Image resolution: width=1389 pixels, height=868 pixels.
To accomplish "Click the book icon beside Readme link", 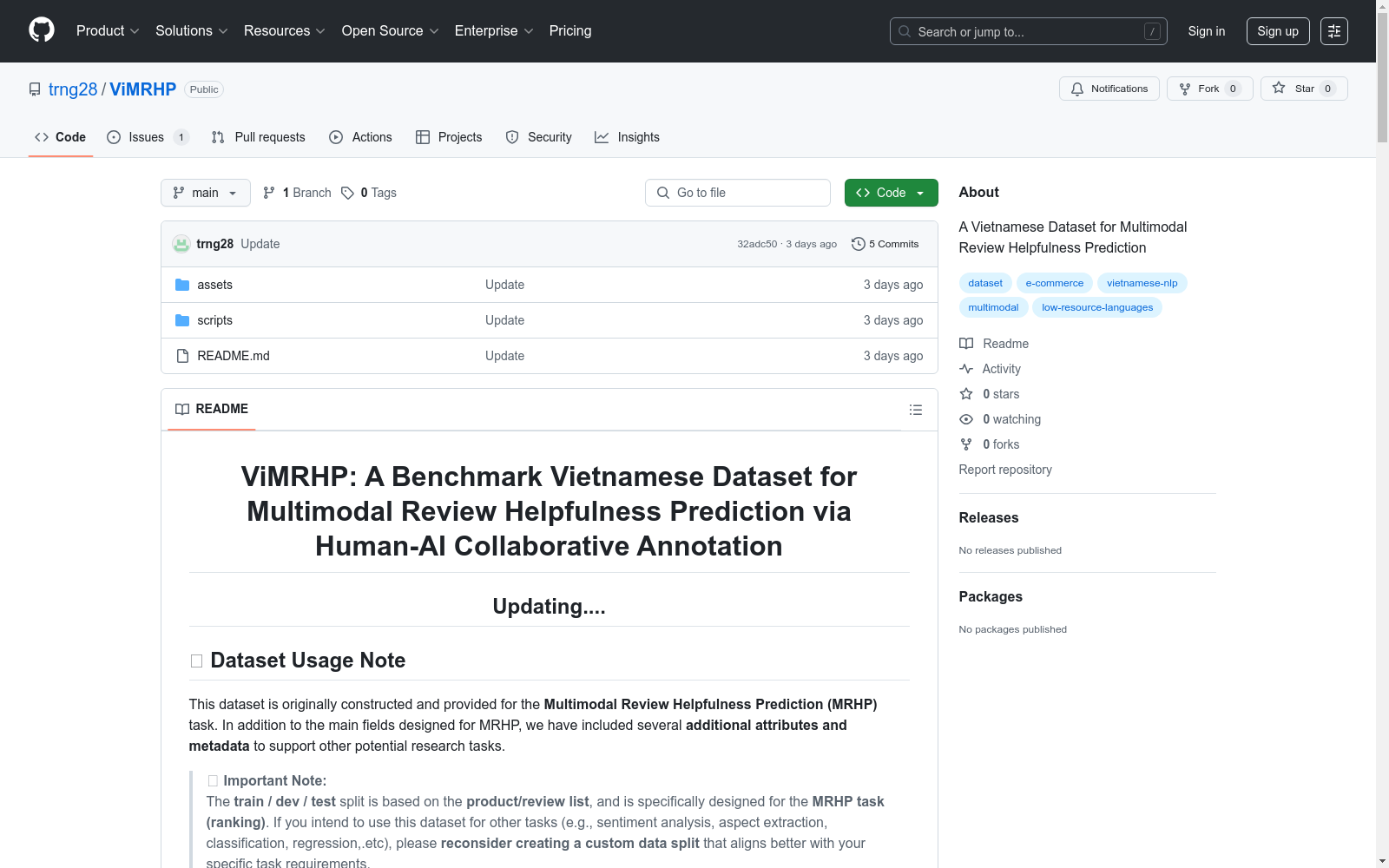I will pos(966,344).
